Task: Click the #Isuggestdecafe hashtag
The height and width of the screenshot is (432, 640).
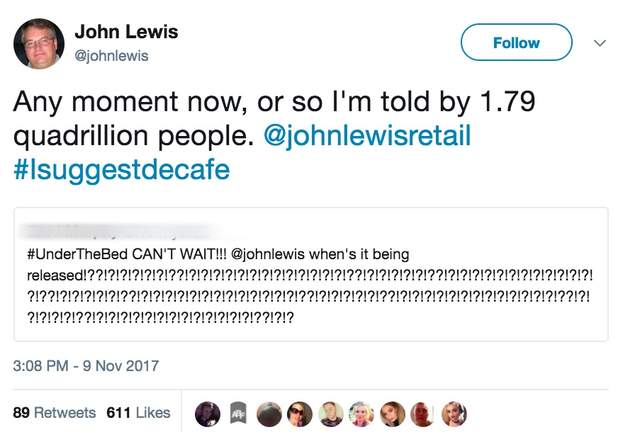Action: [121, 169]
